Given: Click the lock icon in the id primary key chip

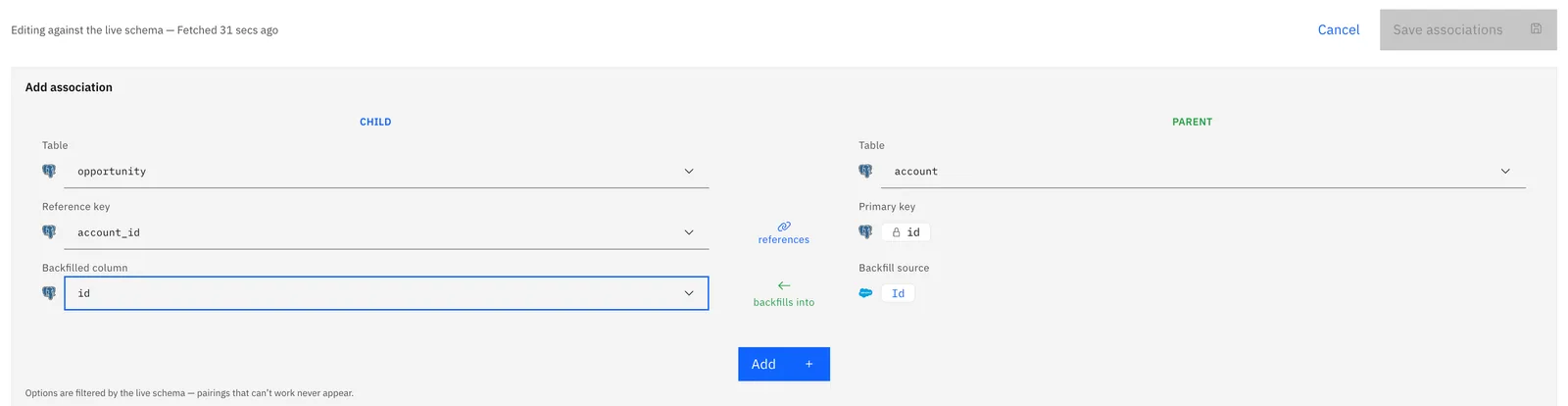Looking at the screenshot, I should (896, 232).
